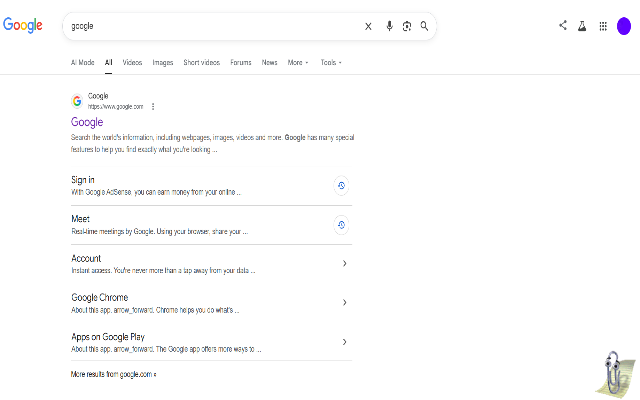Start voice search with the microphone icon
This screenshot has width=640, height=400.
tap(389, 26)
